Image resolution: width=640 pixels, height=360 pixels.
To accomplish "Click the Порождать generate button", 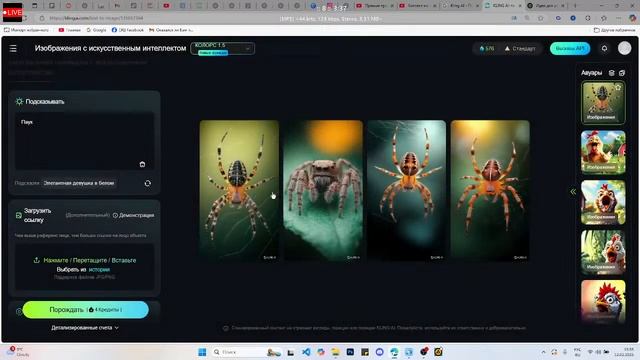I will pyautogui.click(x=86, y=310).
